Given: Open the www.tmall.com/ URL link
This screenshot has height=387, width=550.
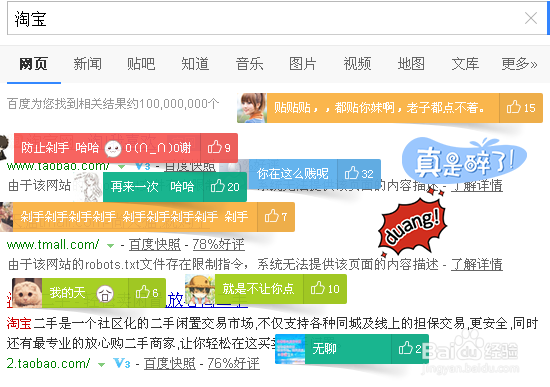Looking at the screenshot, I should [53, 245].
